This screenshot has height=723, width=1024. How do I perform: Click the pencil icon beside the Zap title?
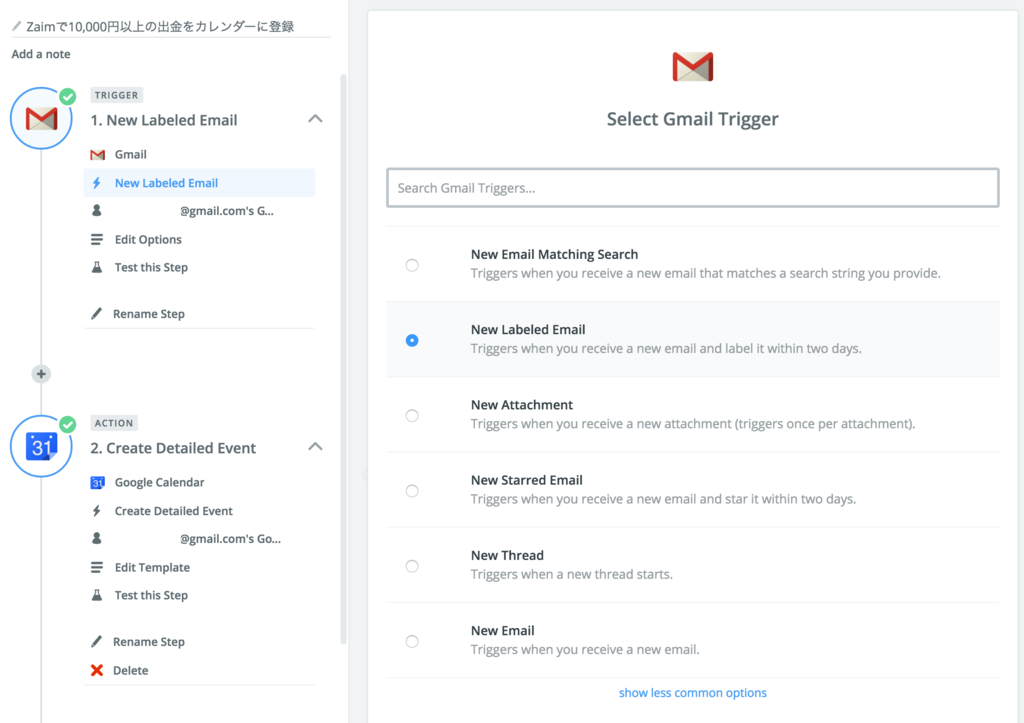click(17, 26)
